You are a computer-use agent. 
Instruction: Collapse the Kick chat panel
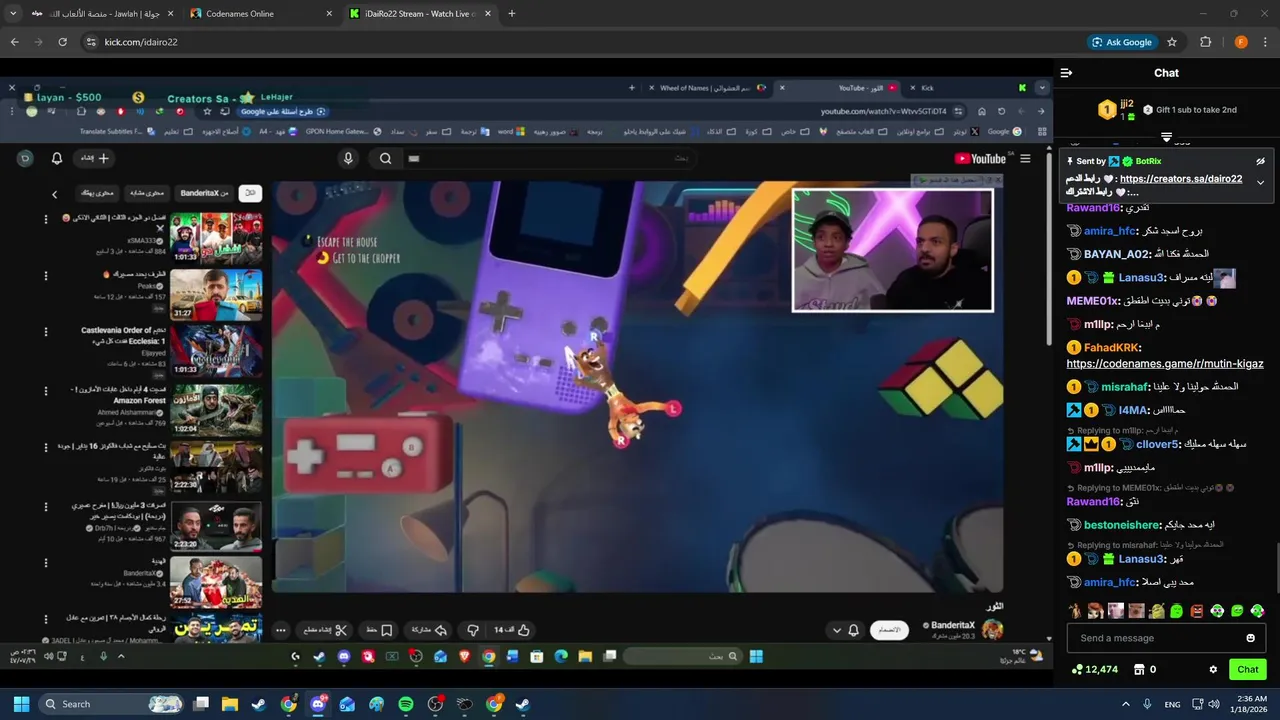coord(1066,73)
